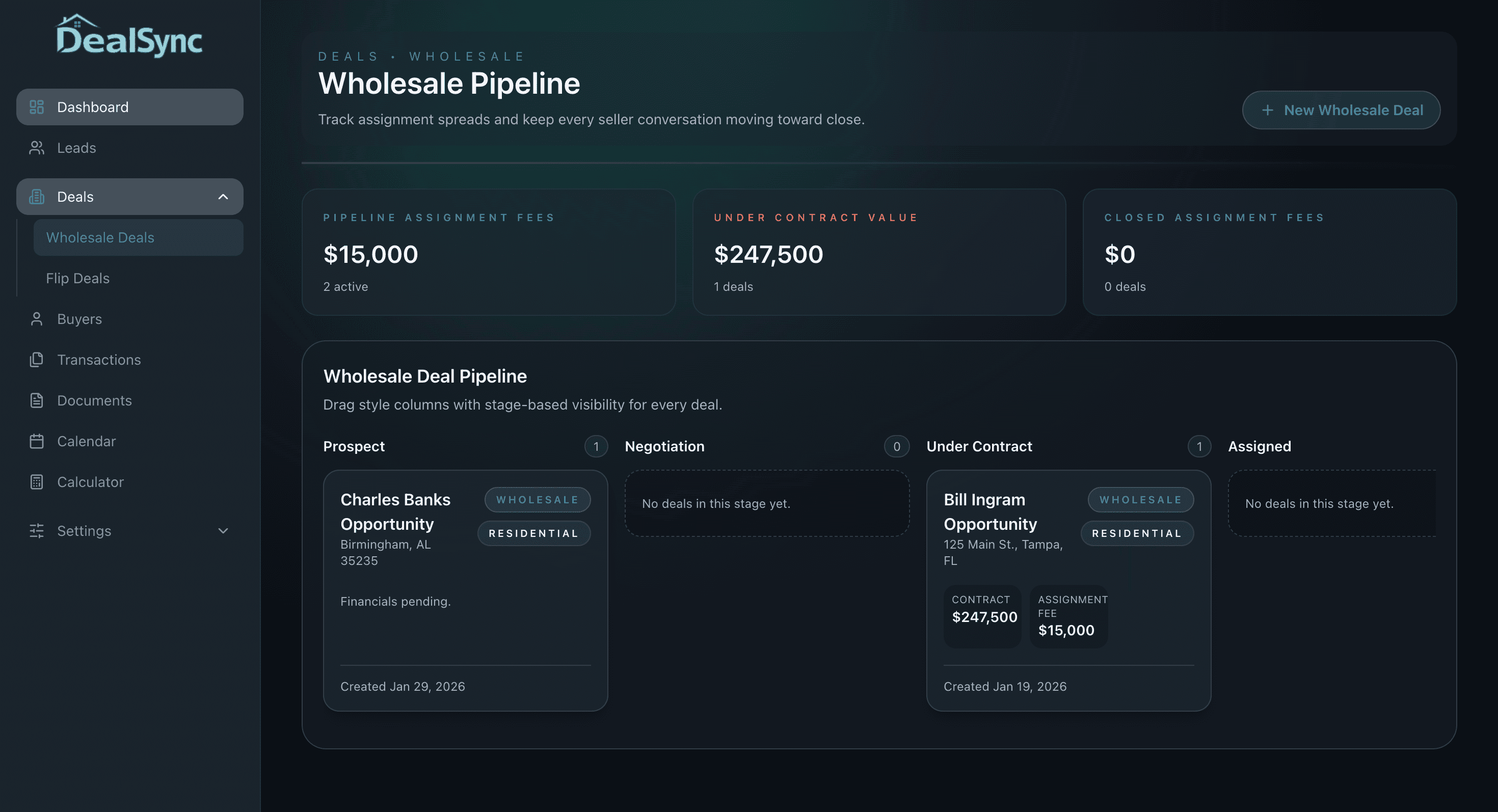Select the Transactions copy icon

click(37, 359)
